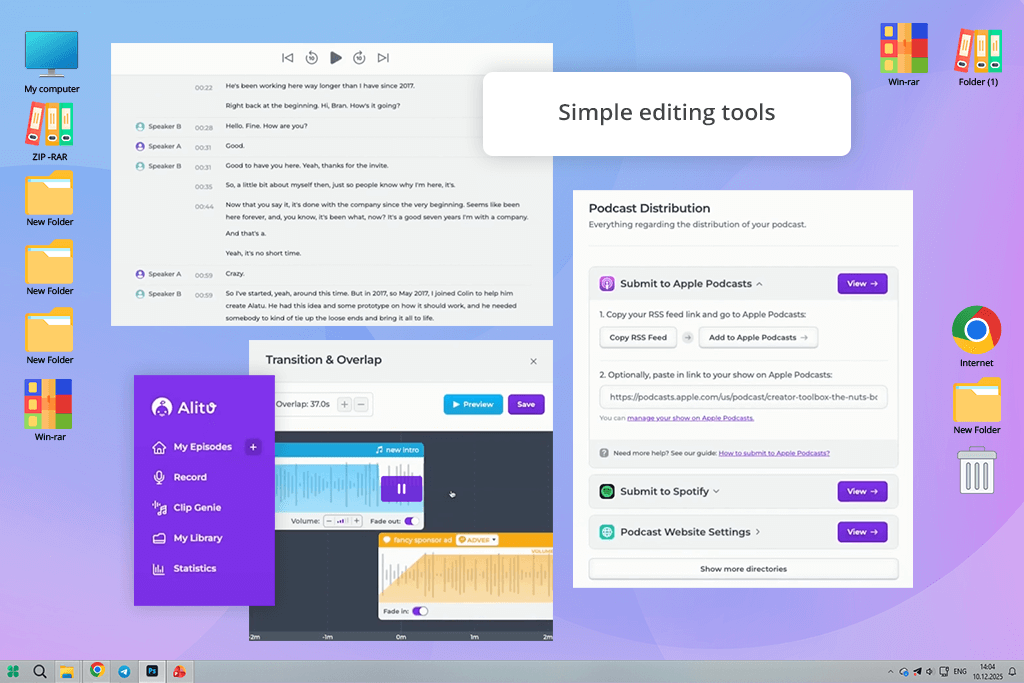Open Chrome from the taskbar
Image resolution: width=1024 pixels, height=683 pixels.
(97, 670)
